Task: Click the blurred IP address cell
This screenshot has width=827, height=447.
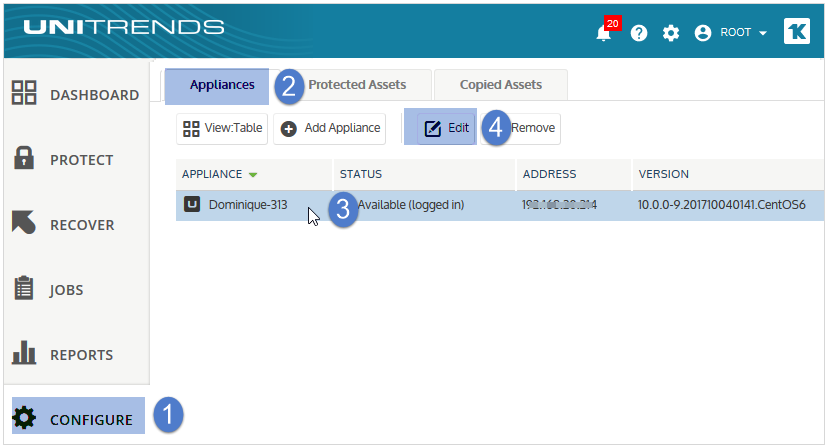Action: [559, 205]
